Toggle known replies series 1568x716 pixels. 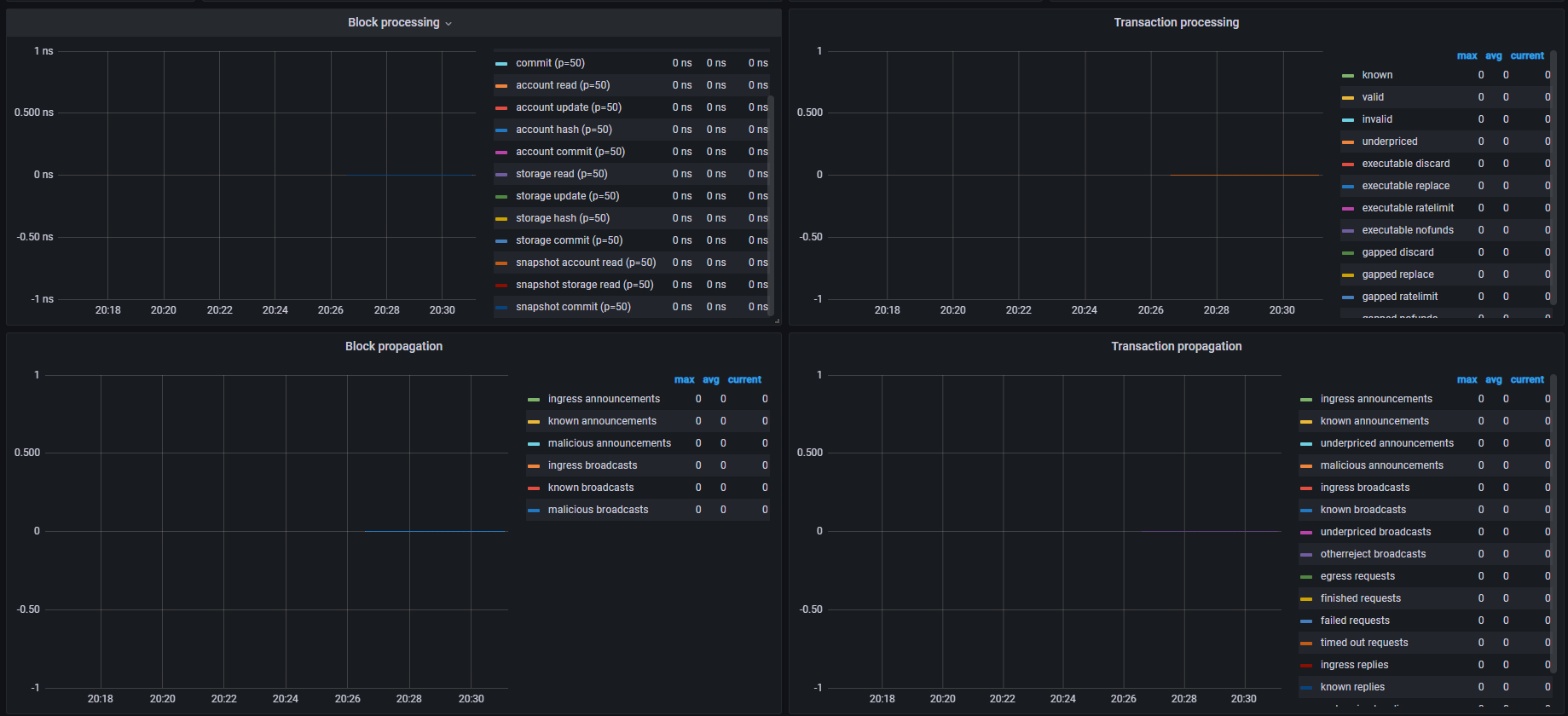click(x=1352, y=687)
